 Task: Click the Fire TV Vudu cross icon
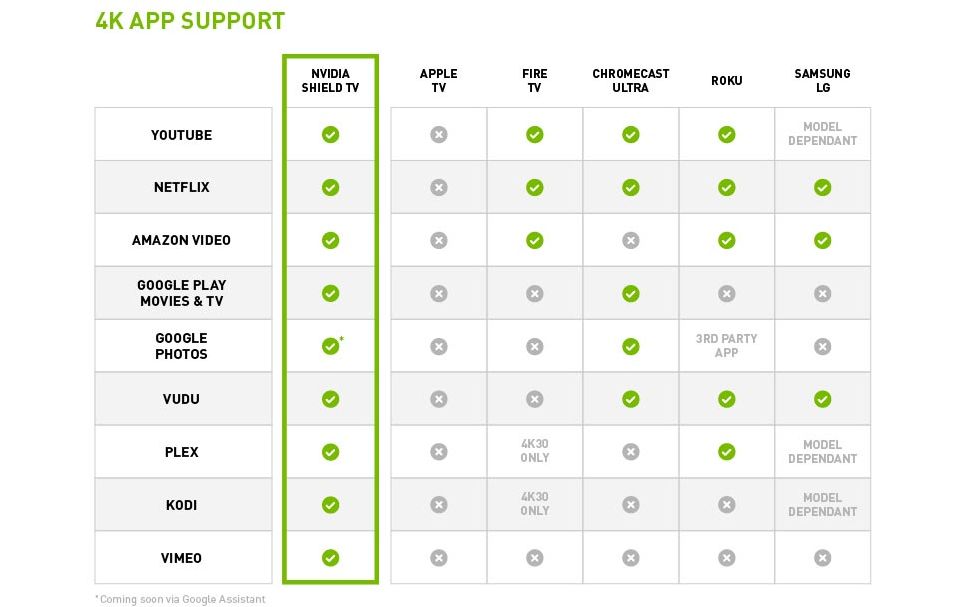(x=534, y=400)
